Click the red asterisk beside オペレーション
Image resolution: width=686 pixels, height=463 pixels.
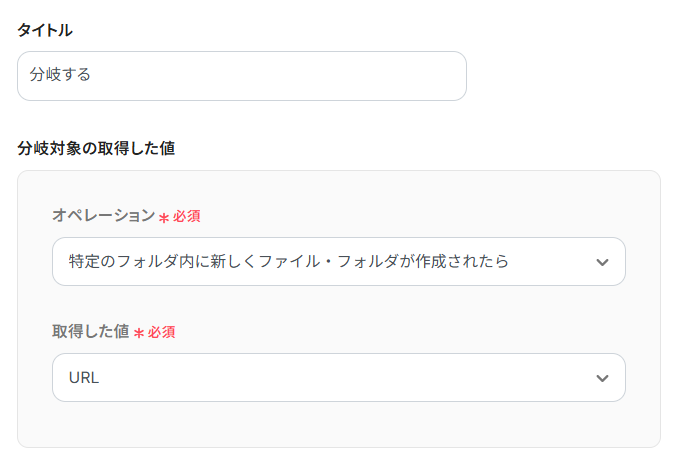tap(164, 217)
